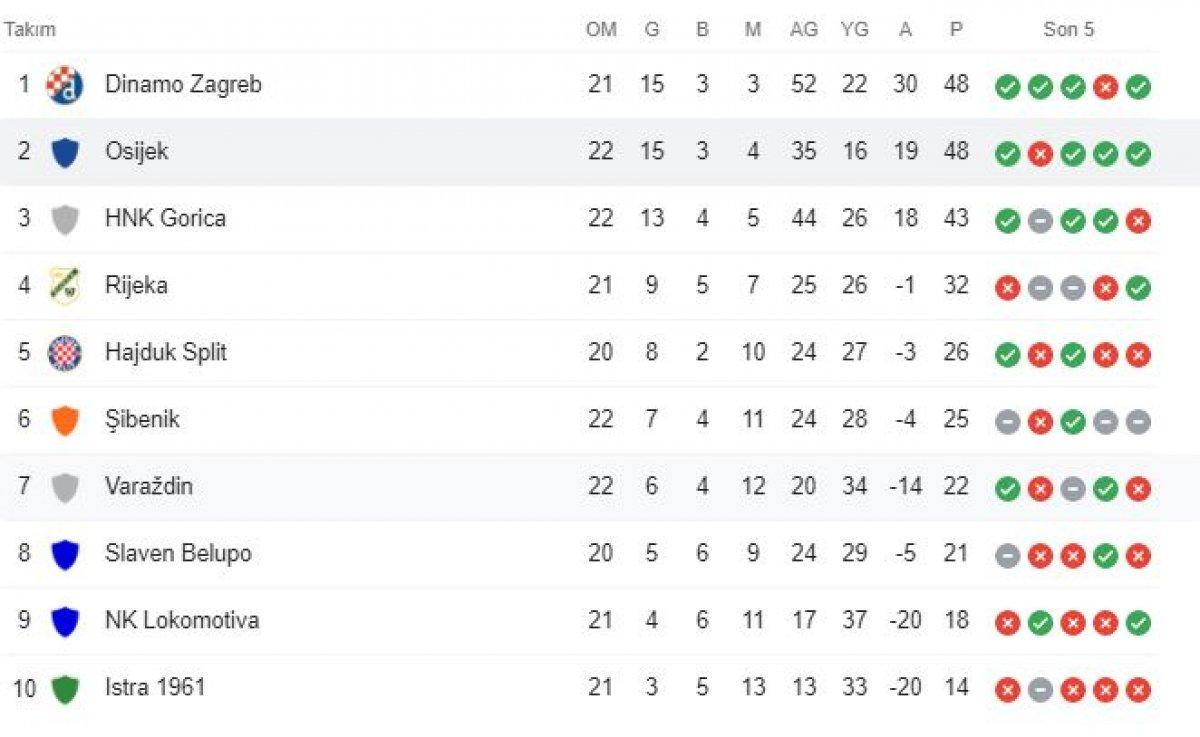Viewport: 1200px width, 737px height.
Task: Open the Dinamo Zagreb team link
Action: click(x=183, y=85)
